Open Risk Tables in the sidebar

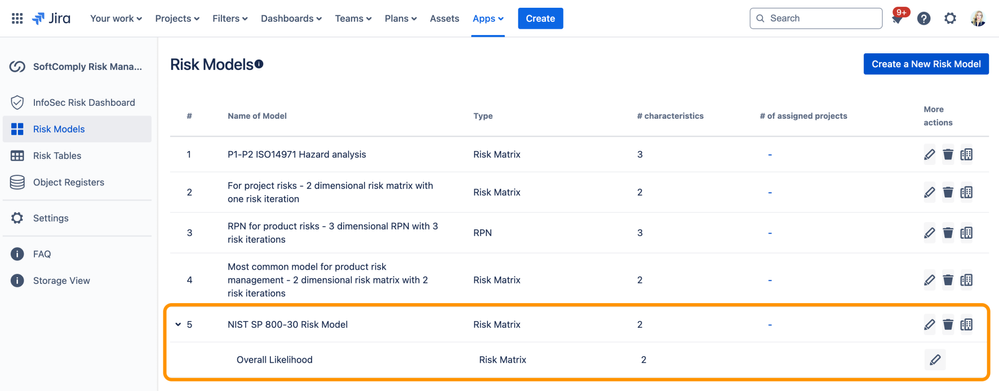[x=77, y=155]
